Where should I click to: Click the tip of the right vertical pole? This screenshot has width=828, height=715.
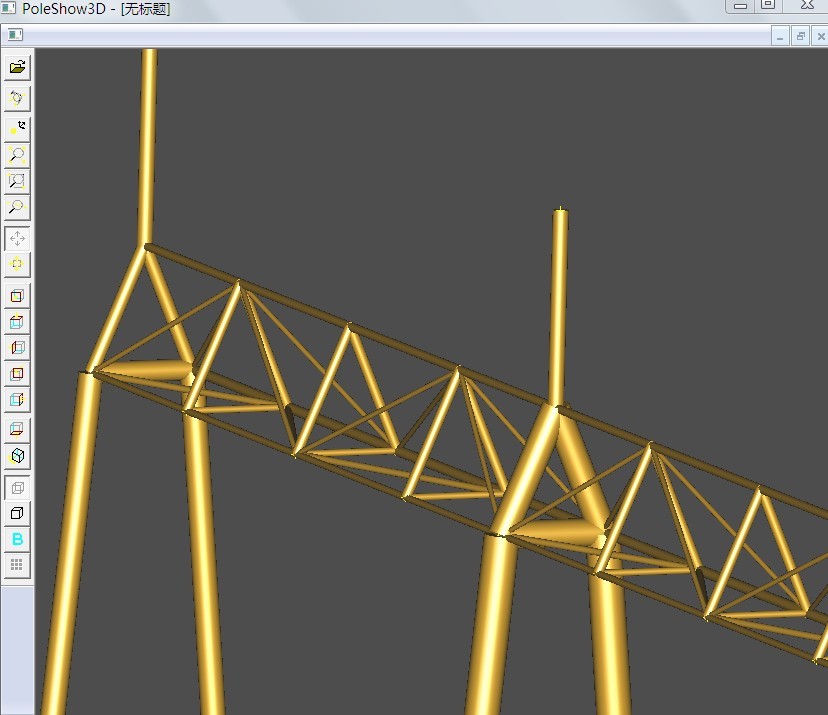[560, 211]
